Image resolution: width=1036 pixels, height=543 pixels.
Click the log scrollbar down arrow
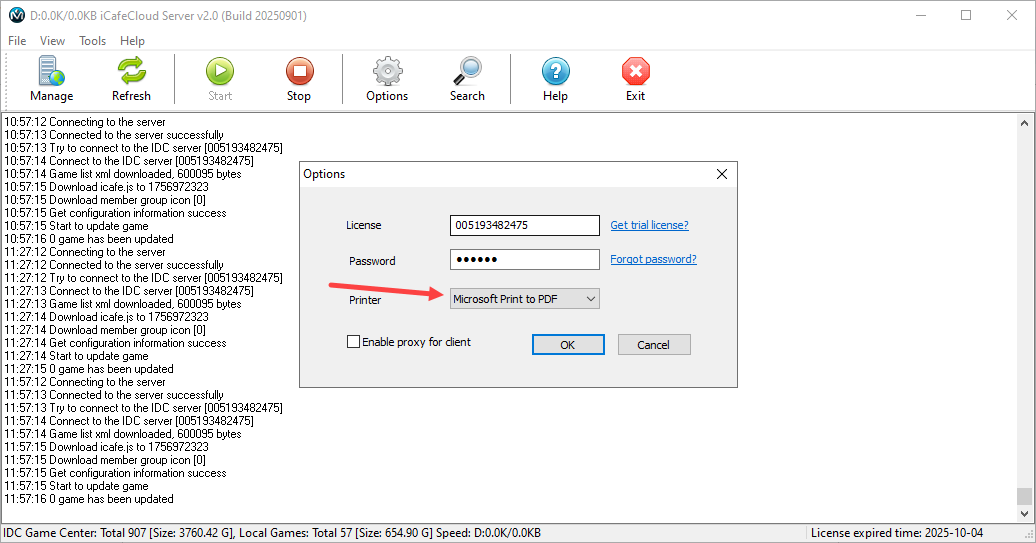1024,513
